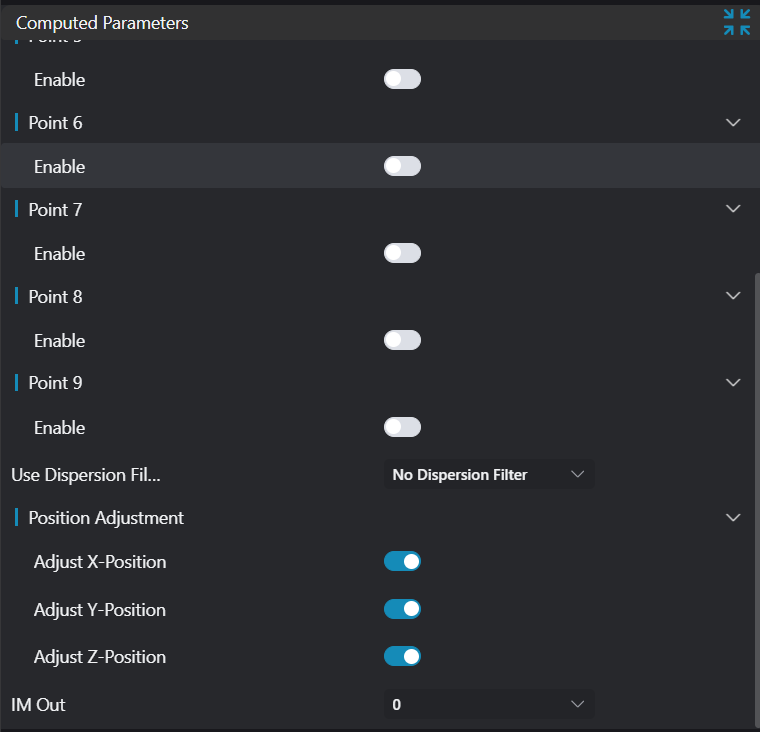Image resolution: width=760 pixels, height=732 pixels.
Task: Click the collapse panel icon in header
Action: pos(737,22)
